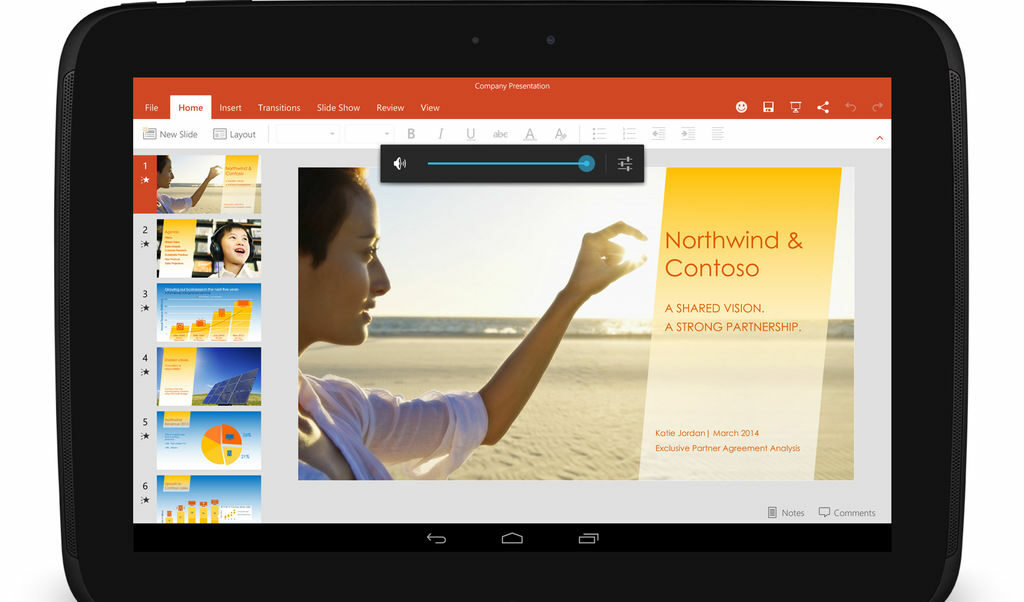
Task: Toggle strikethrough abc formatting
Action: tap(500, 134)
